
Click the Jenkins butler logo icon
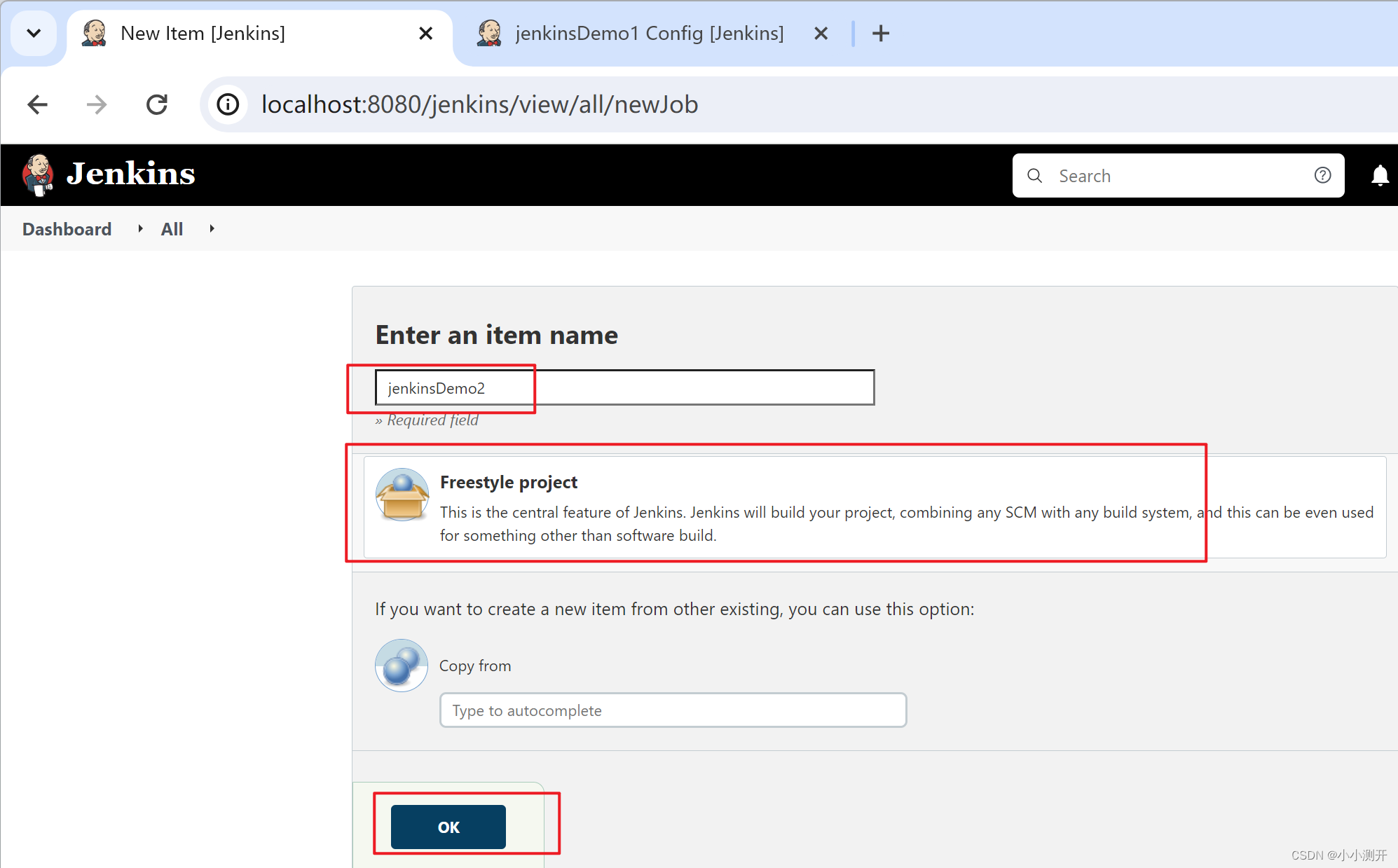pyautogui.click(x=38, y=174)
